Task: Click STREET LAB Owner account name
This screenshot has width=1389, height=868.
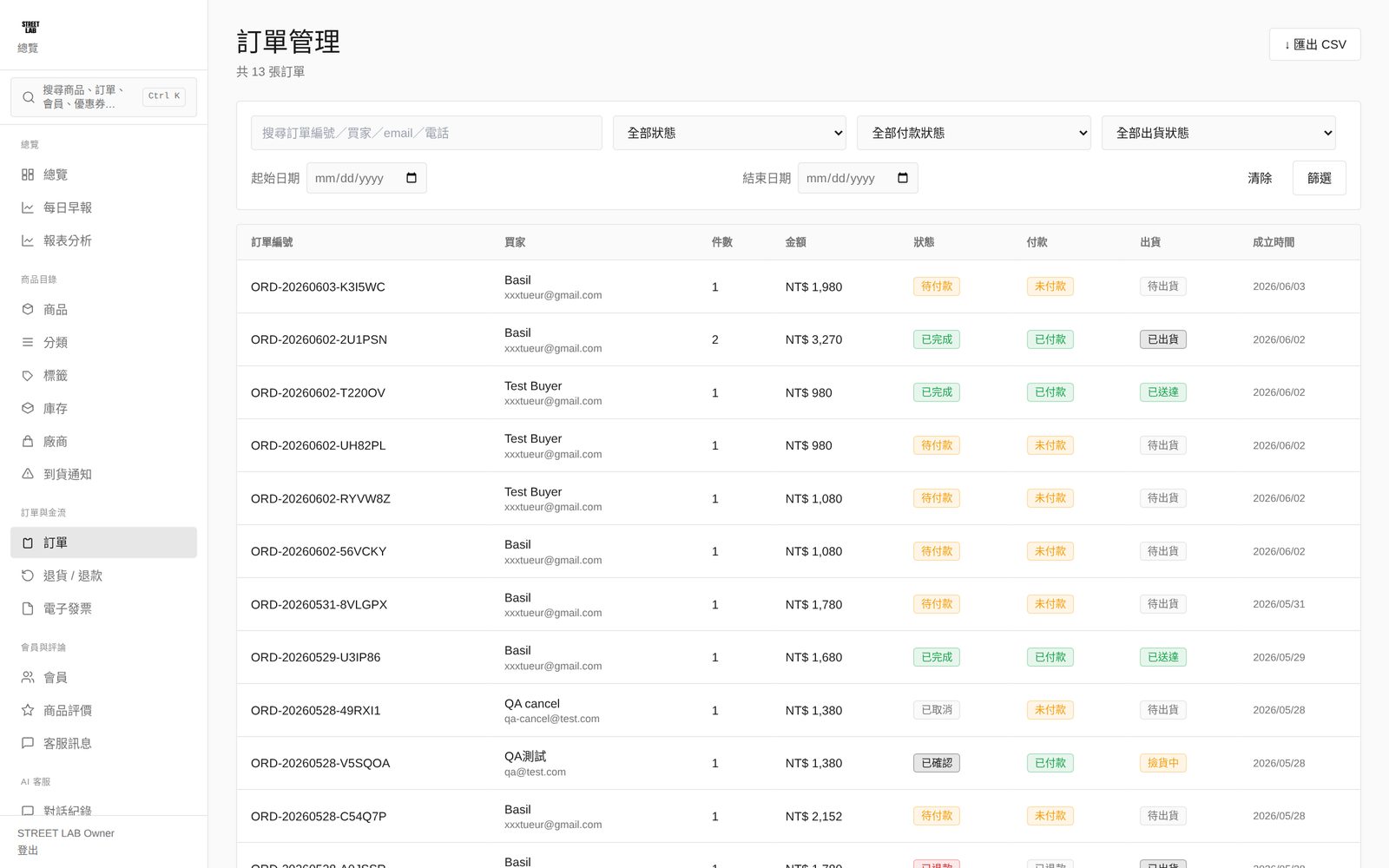Action: [66, 833]
